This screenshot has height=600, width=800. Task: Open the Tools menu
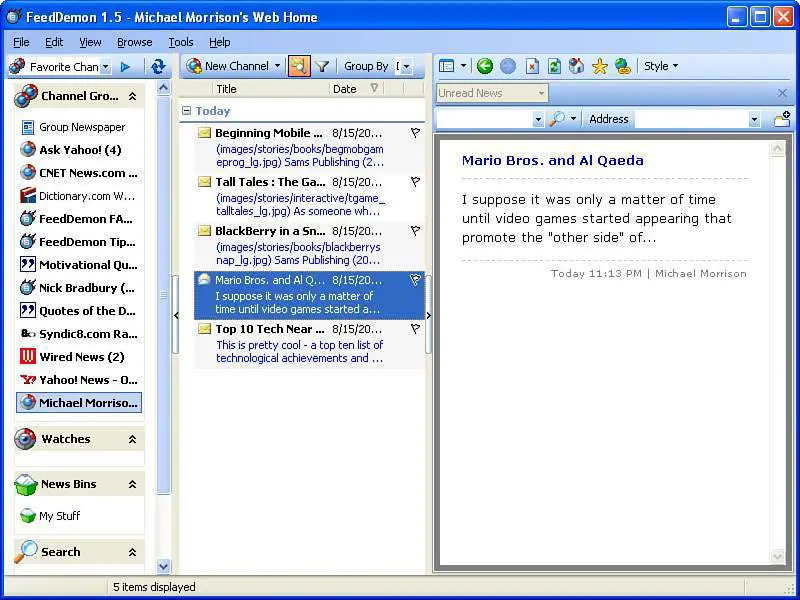181,42
